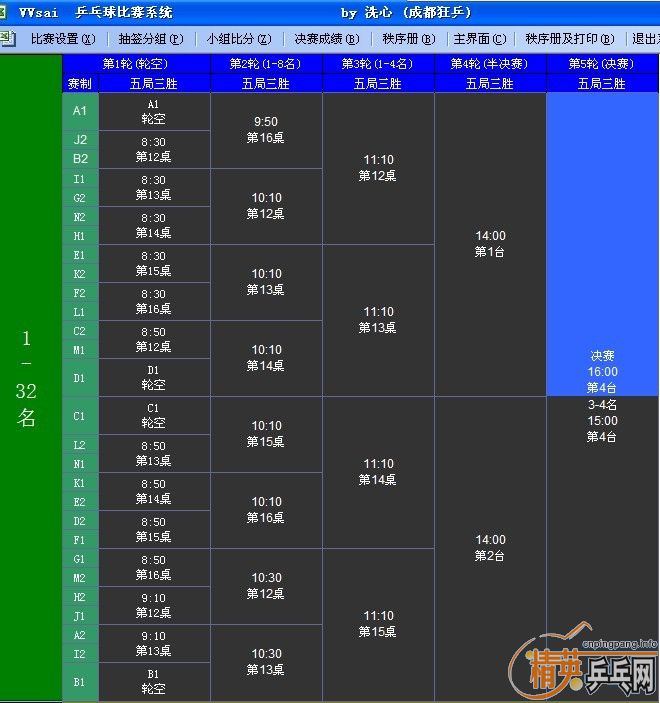Select match 9:10 第12桌
This screenshot has width=660, height=703.
pyautogui.click(x=154, y=605)
